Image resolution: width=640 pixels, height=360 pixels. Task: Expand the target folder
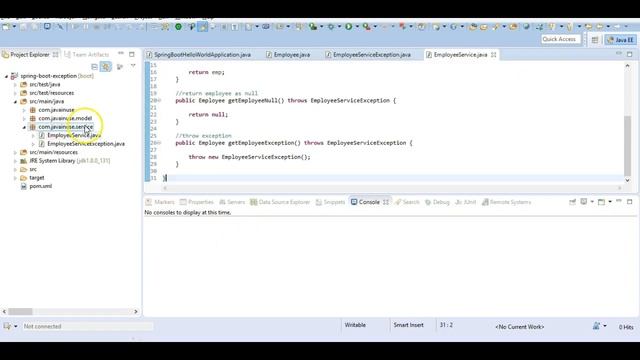coord(15,178)
